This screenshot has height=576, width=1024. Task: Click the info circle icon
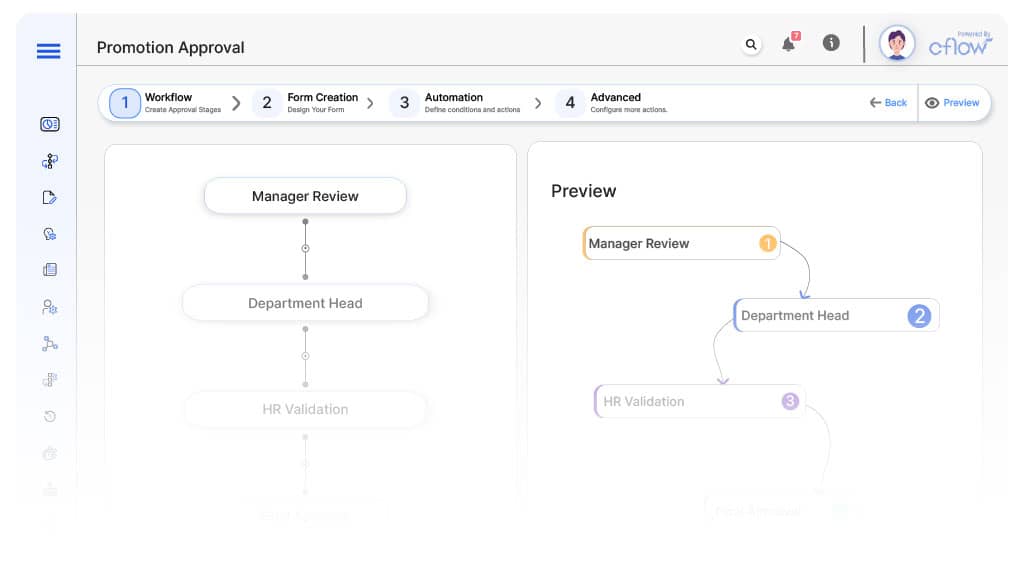[x=831, y=43]
